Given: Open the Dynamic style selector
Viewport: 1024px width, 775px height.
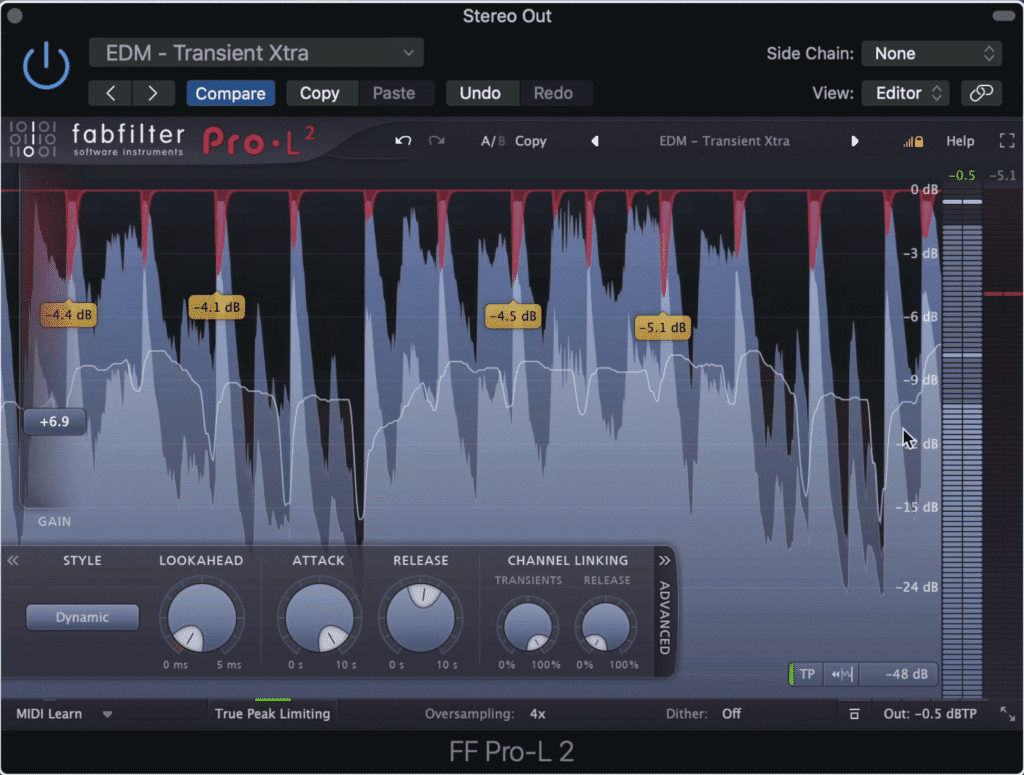Looking at the screenshot, I should point(82,617).
